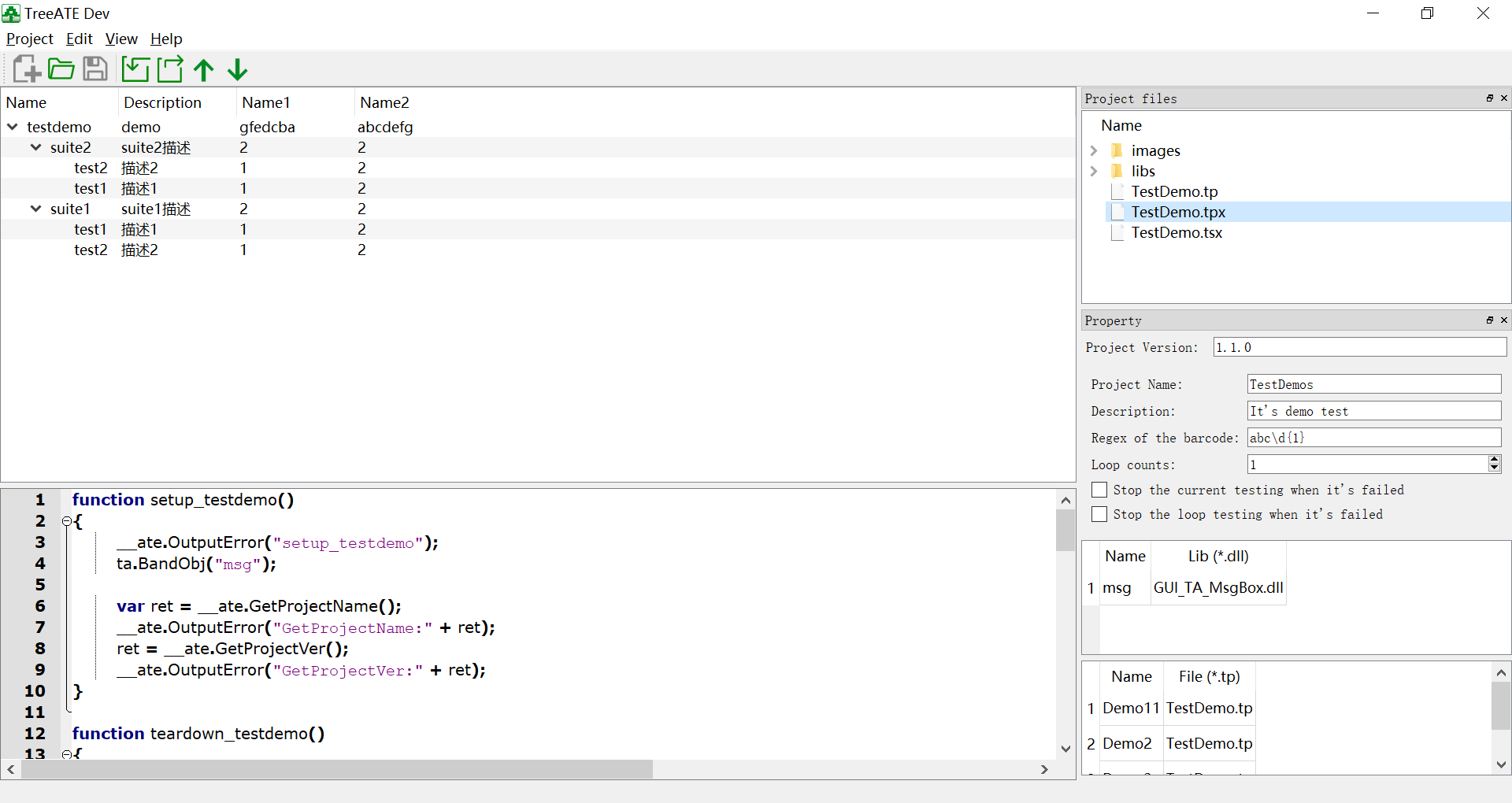
Task: Close the Project files panel
Action: [1504, 98]
